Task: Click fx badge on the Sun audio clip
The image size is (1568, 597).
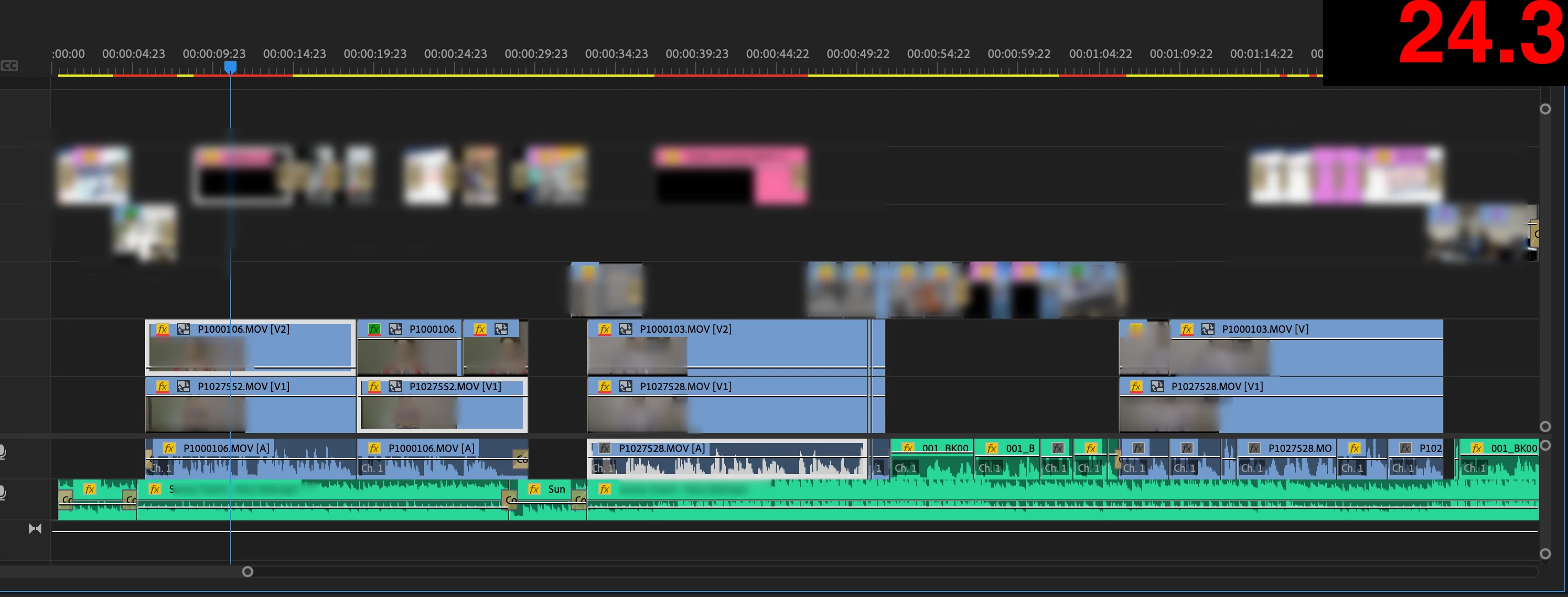Action: (x=534, y=488)
